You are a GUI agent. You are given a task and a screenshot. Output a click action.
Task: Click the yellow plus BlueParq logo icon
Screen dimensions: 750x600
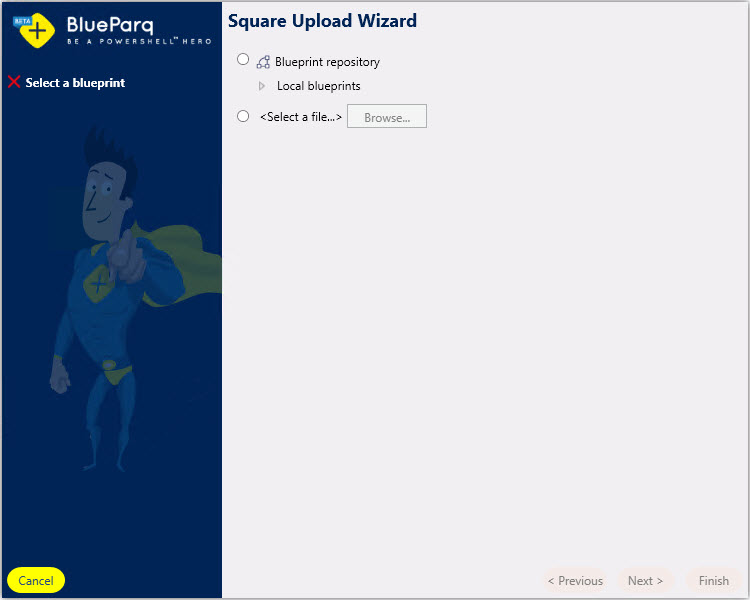coord(38,30)
